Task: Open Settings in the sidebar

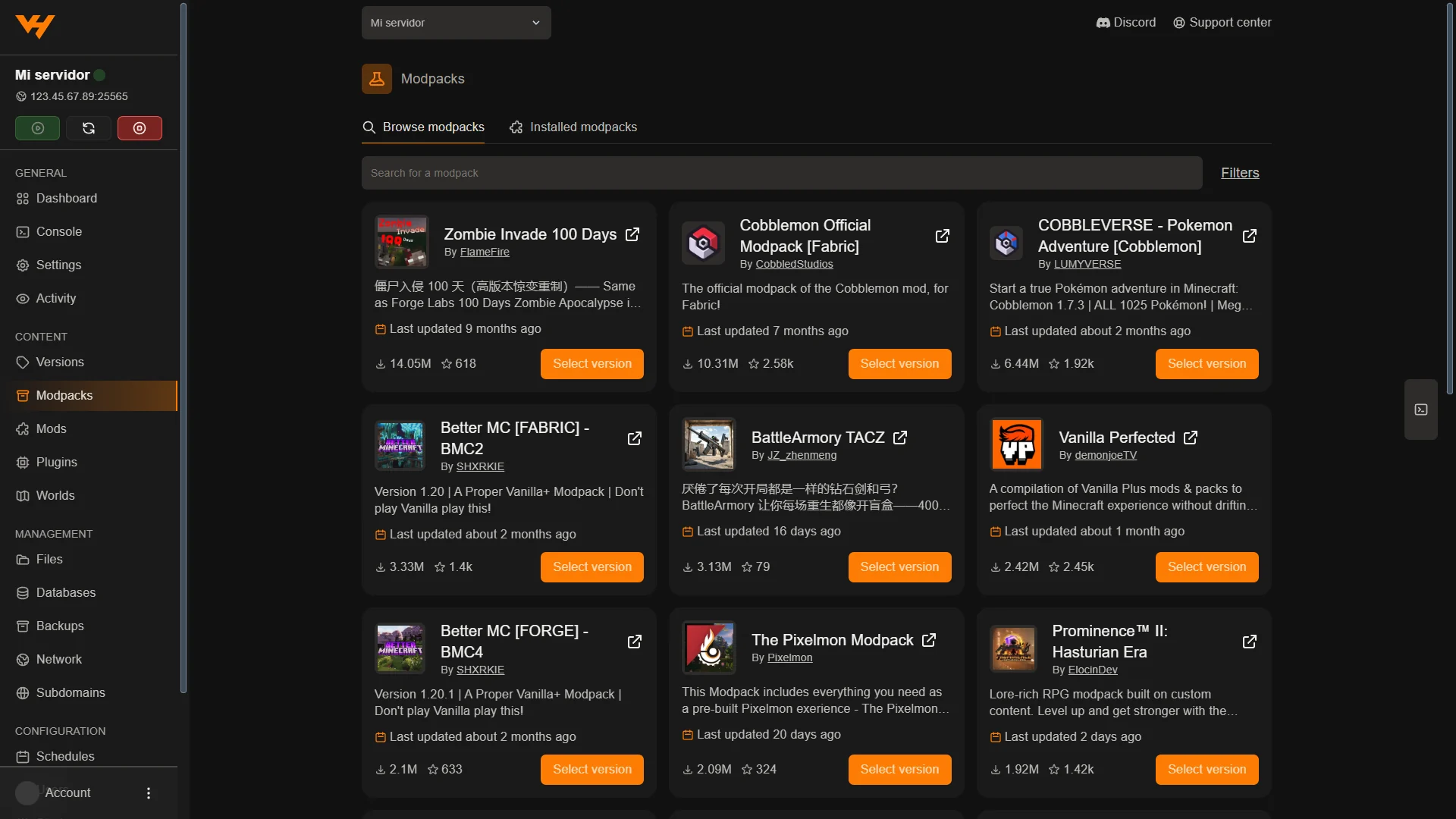Action: pyautogui.click(x=89, y=265)
